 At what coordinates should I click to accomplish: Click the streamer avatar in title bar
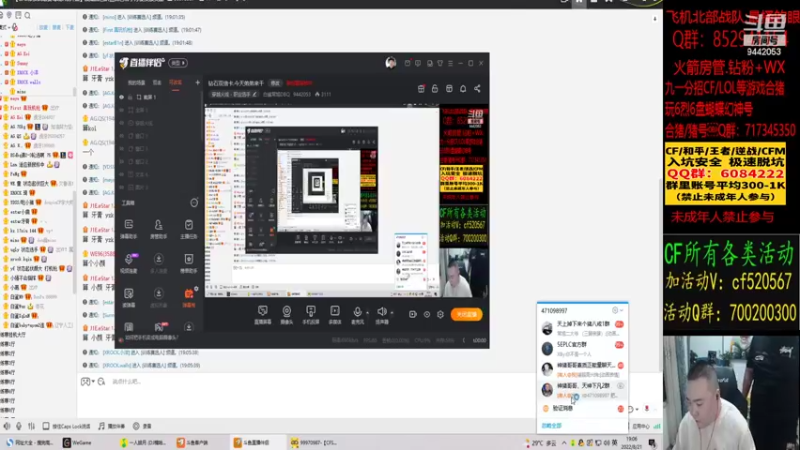click(x=391, y=63)
